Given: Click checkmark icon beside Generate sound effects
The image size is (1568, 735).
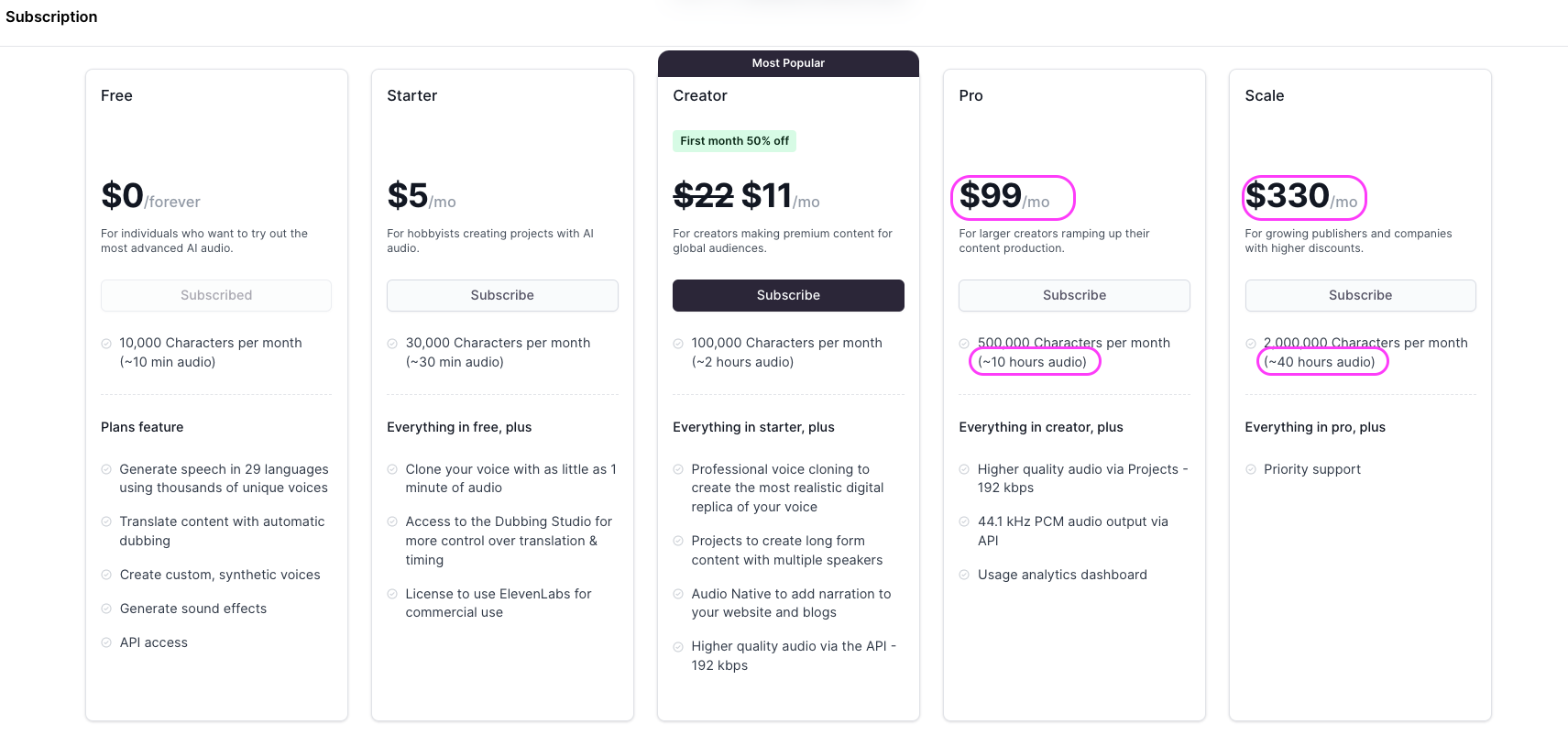Looking at the screenshot, I should click(106, 609).
